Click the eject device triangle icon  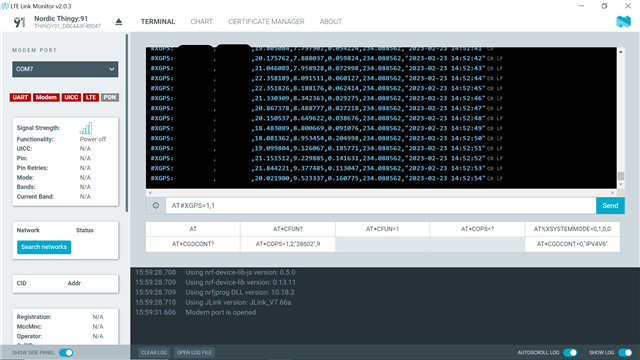point(119,22)
